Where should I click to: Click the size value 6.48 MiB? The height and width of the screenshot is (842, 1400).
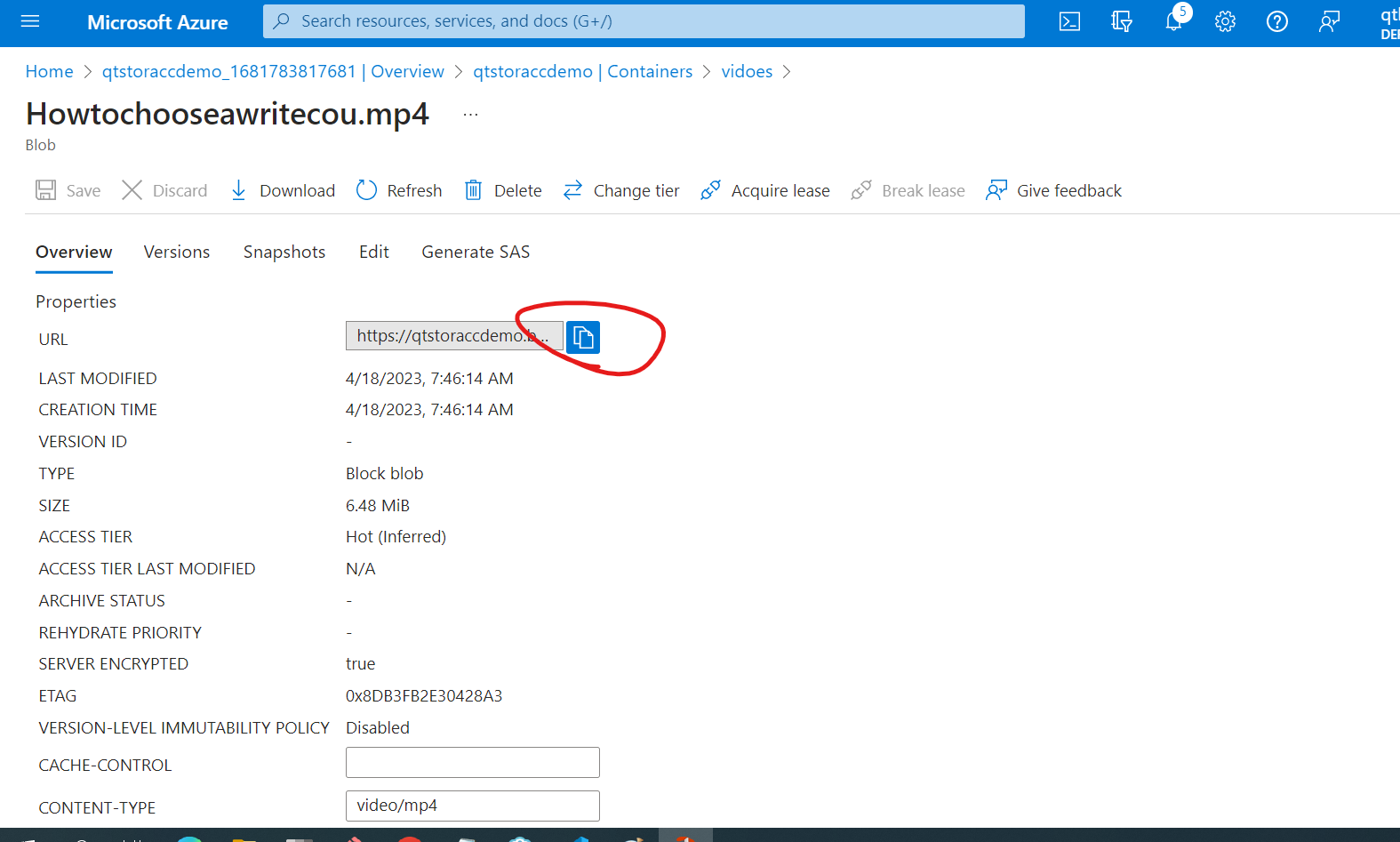click(x=378, y=506)
